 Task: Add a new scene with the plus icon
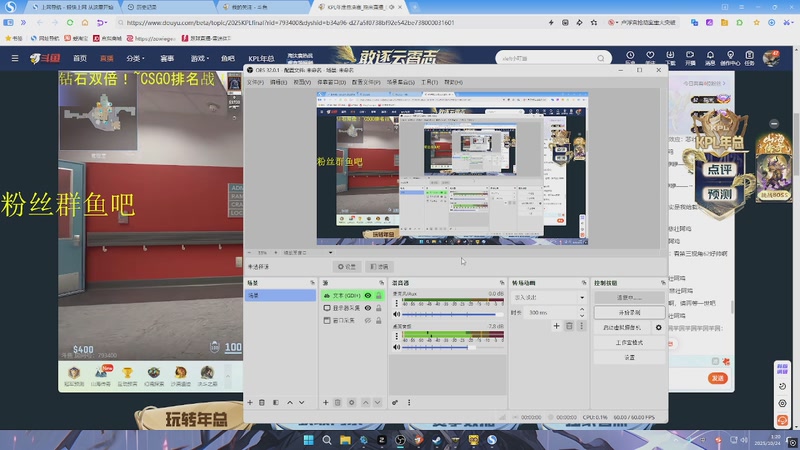250,403
